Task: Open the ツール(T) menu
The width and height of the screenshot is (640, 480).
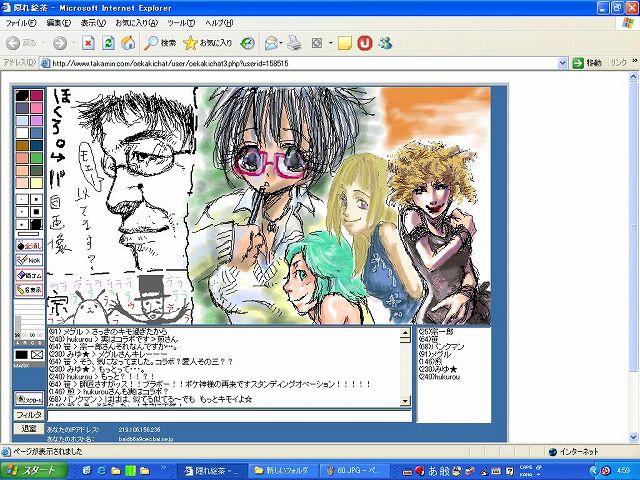Action: (181, 23)
